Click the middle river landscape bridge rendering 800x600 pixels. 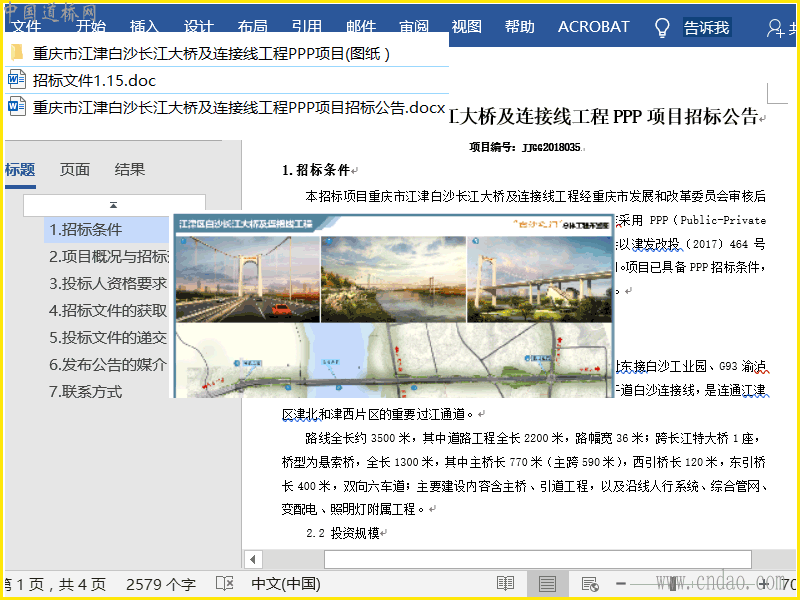393,279
